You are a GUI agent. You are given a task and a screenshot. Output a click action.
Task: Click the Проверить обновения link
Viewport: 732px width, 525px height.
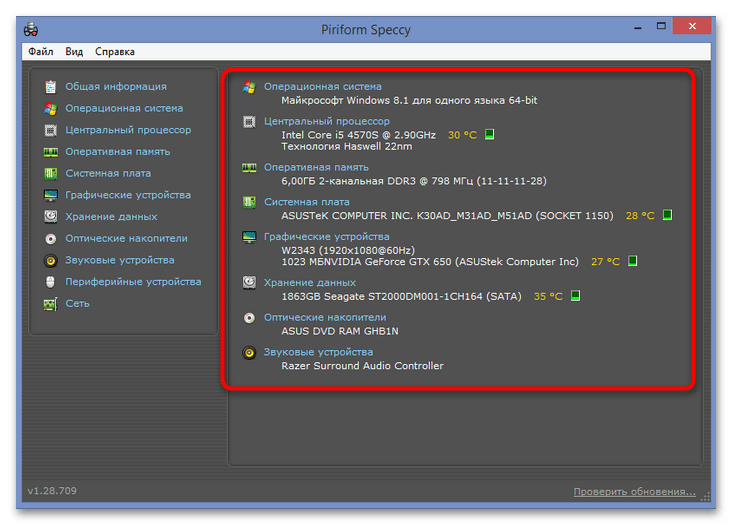(634, 492)
